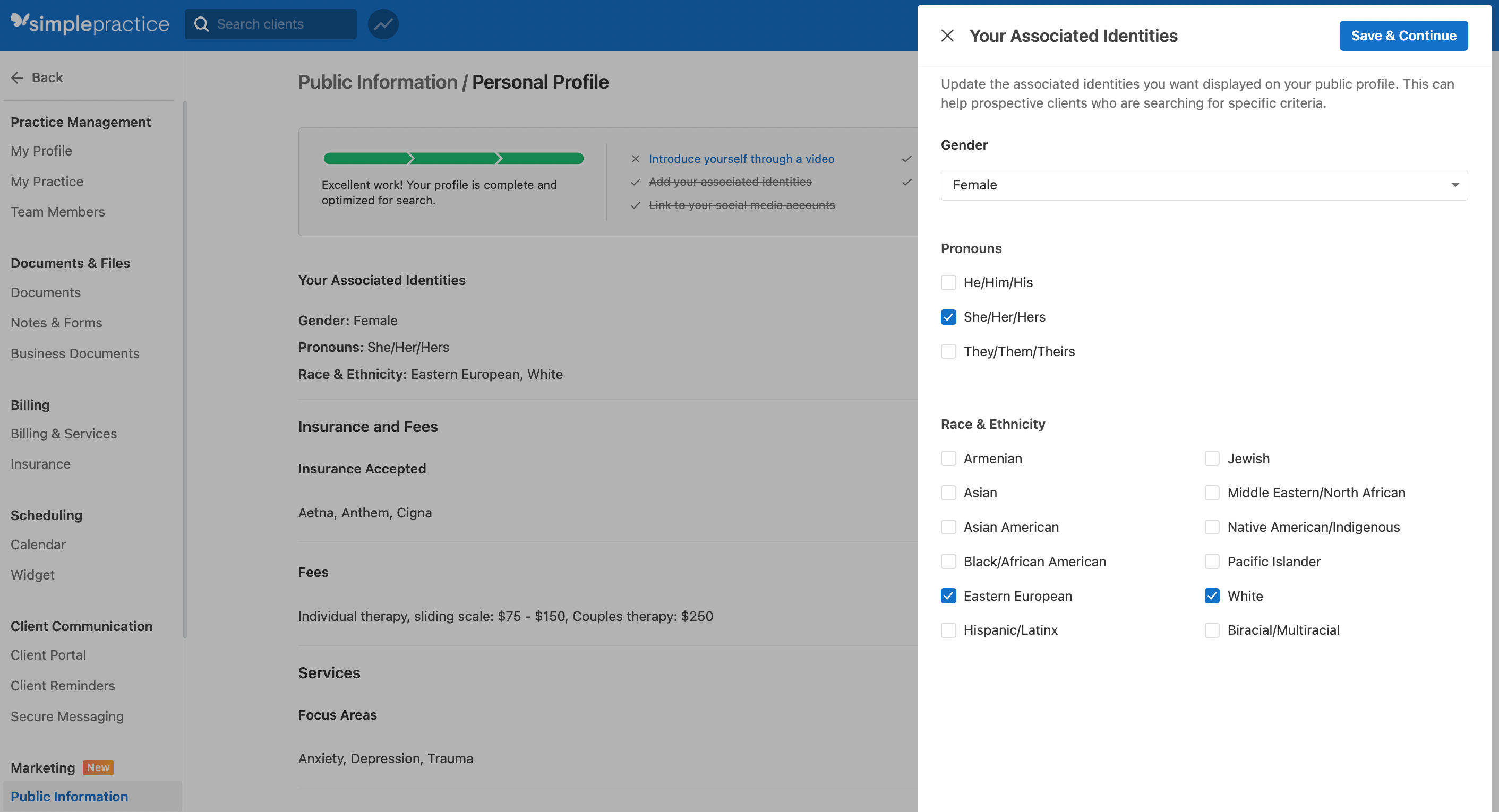Tick Asian American checkbox
1499x812 pixels.
pos(948,527)
